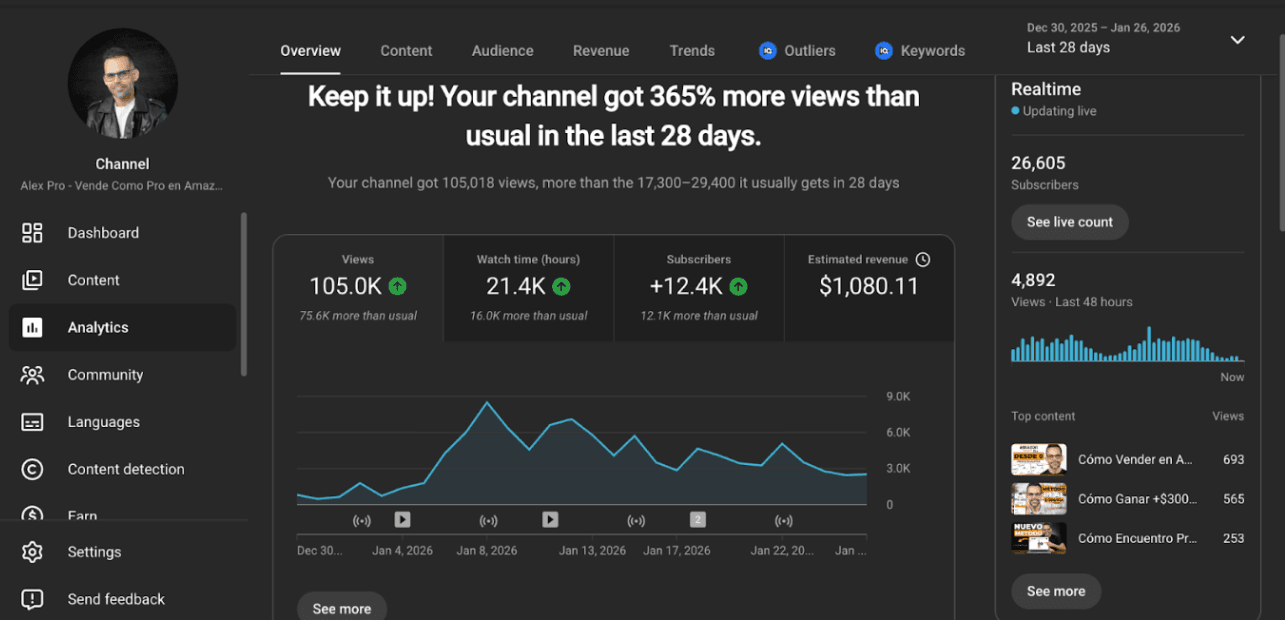The width and height of the screenshot is (1285, 620).
Task: Click the channel profile avatar
Action: 122,83
